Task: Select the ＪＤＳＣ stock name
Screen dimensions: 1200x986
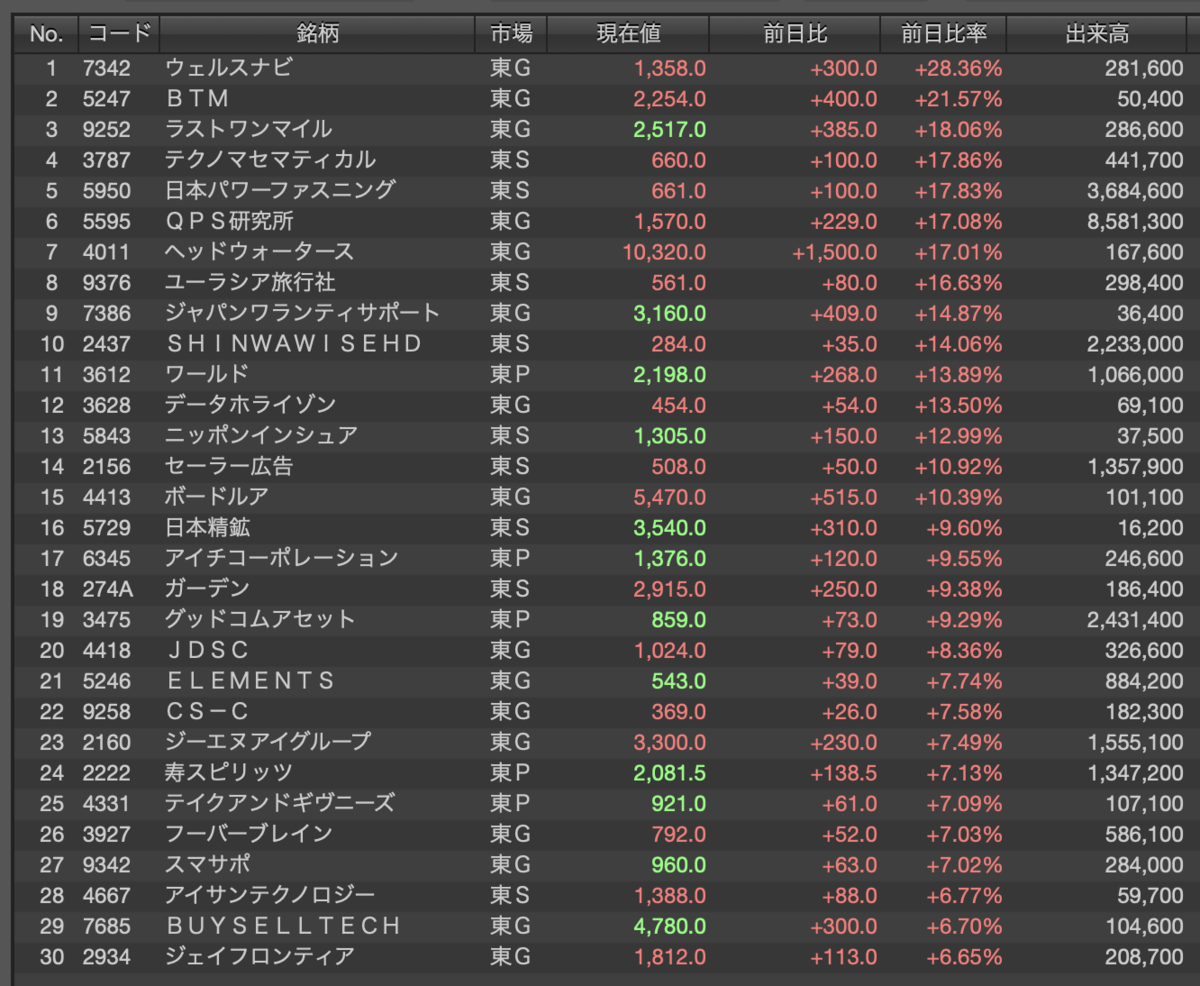Action: pos(207,650)
